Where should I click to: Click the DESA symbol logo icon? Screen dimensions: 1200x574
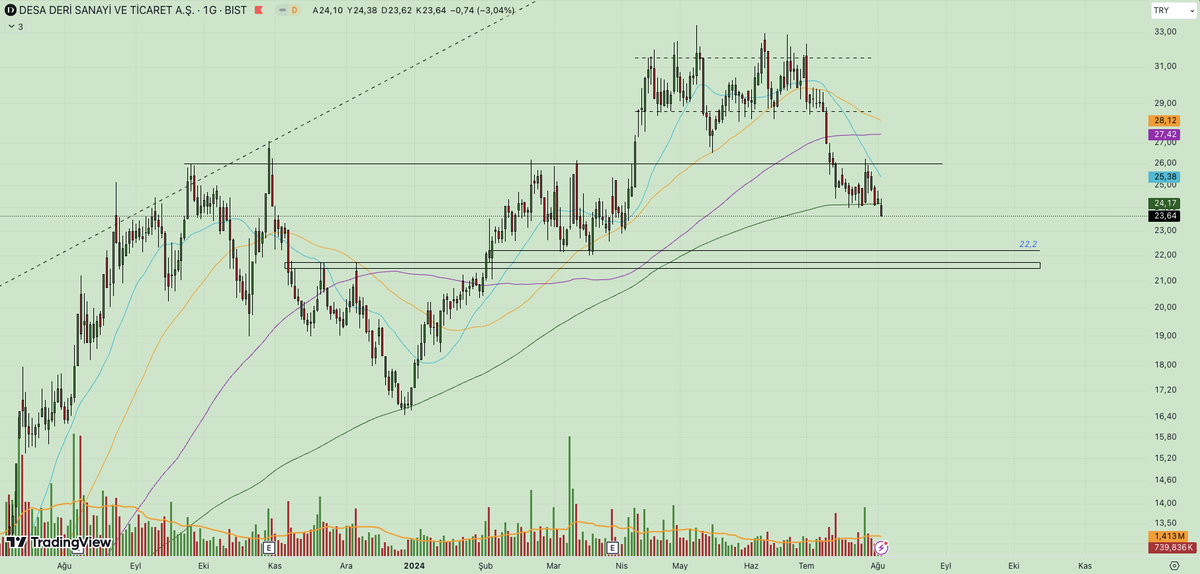pos(10,10)
